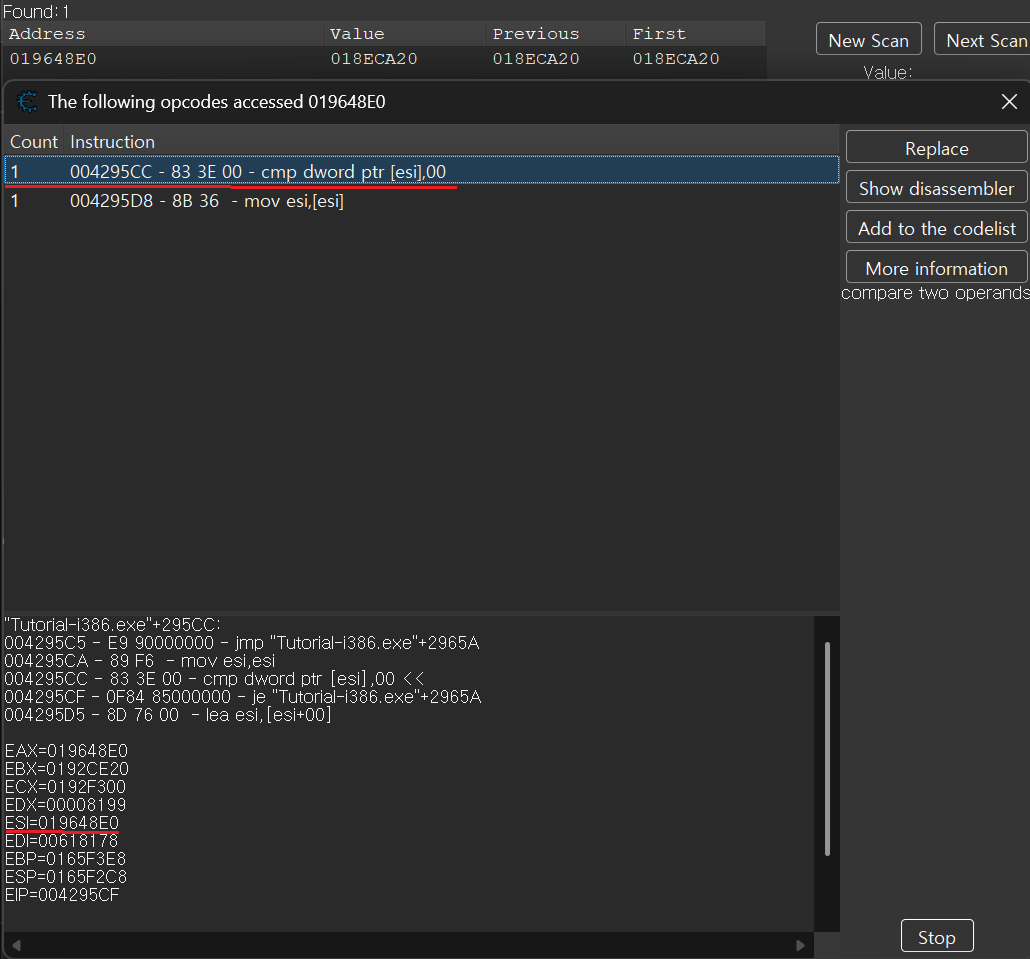1030x959 pixels.
Task: Click the Count column header
Action: pos(34,142)
